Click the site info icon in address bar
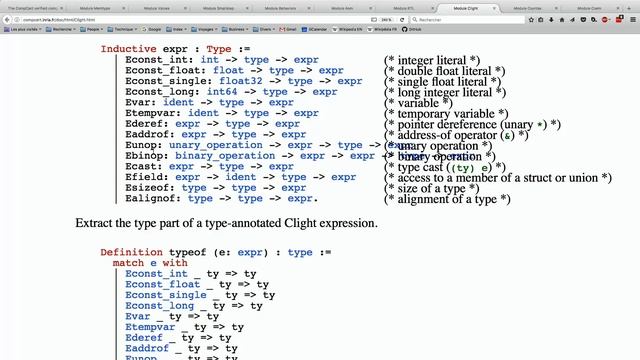The width and height of the screenshot is (640, 360). (x=17, y=20)
